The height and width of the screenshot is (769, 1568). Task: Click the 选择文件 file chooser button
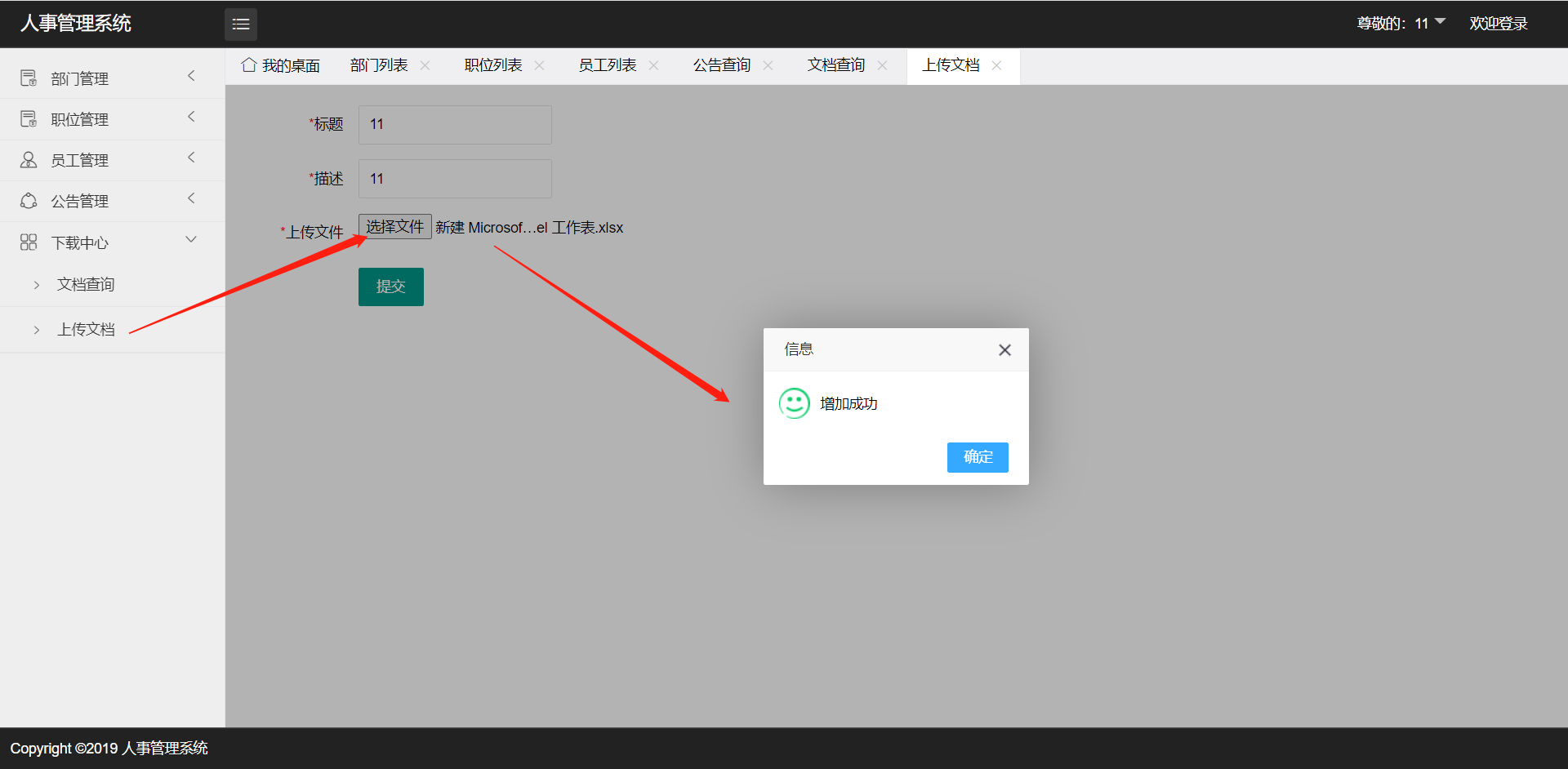coord(394,227)
